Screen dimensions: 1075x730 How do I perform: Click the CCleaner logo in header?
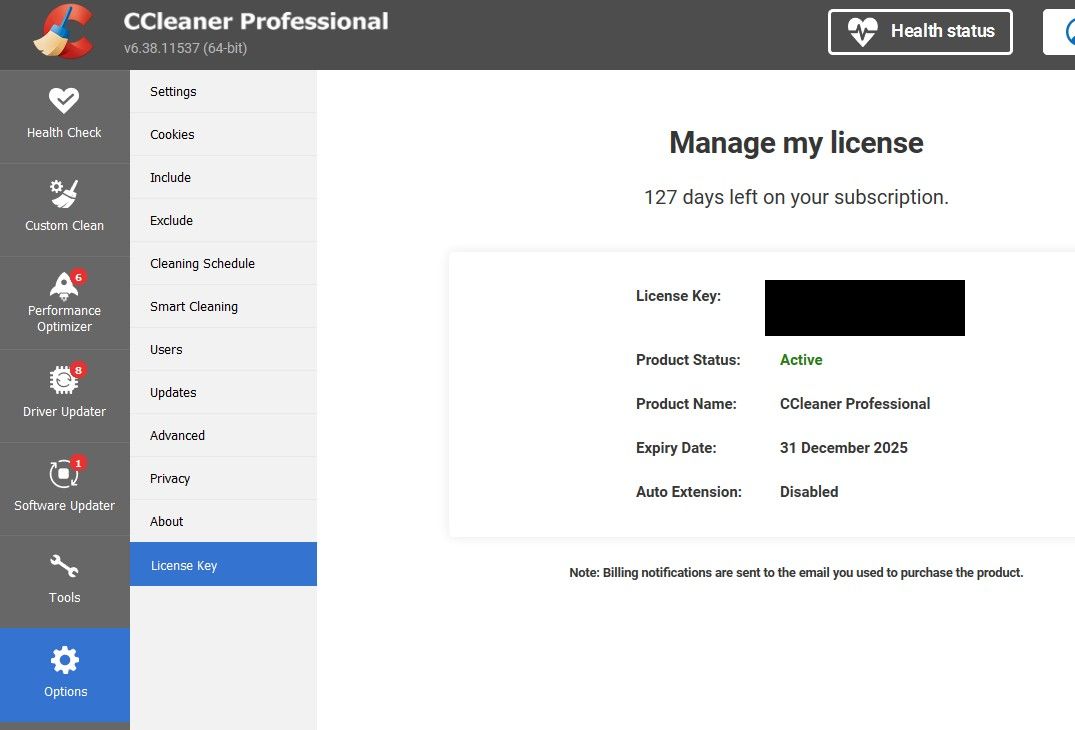click(62, 33)
